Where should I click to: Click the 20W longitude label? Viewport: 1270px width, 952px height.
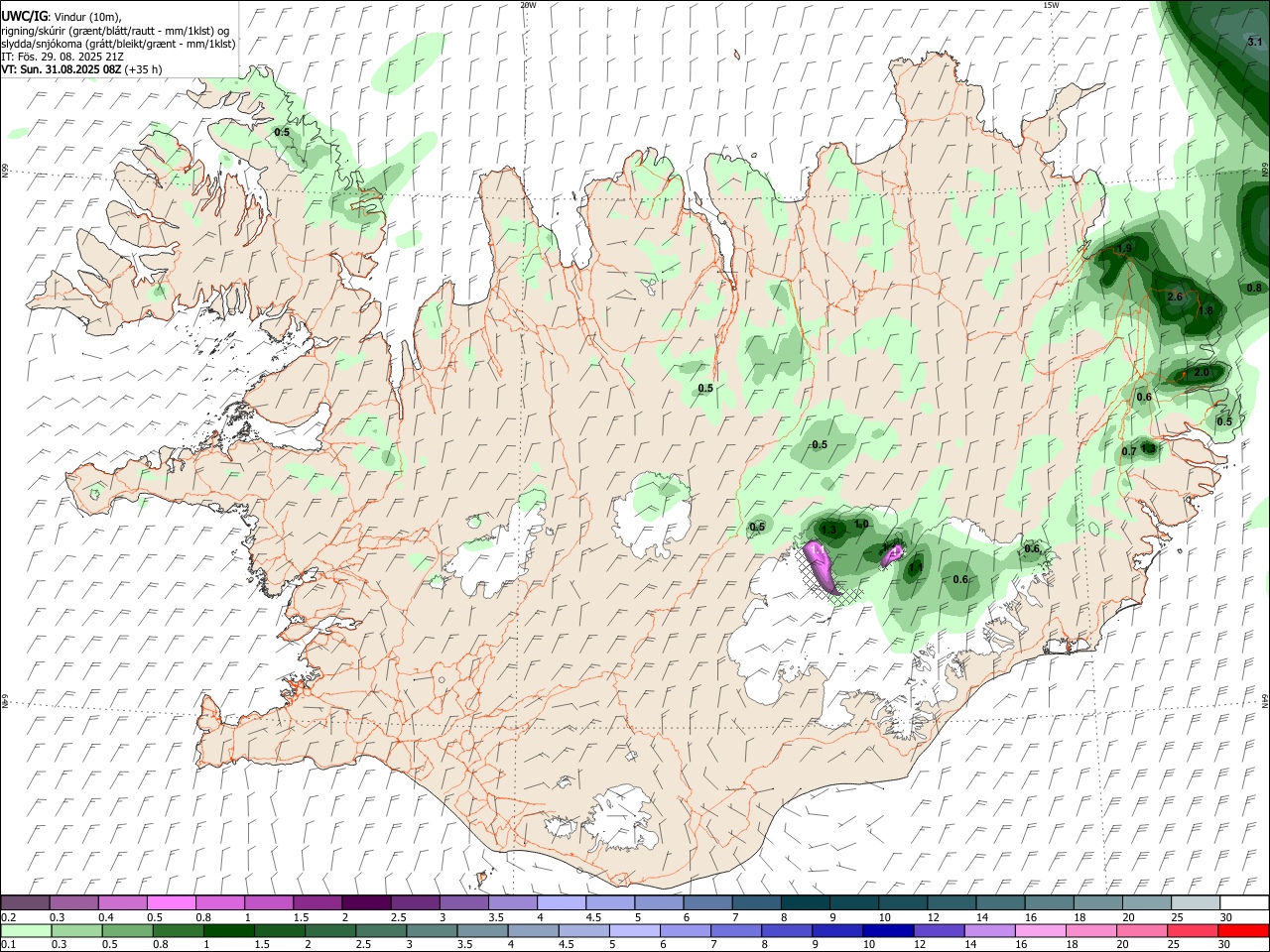click(528, 5)
